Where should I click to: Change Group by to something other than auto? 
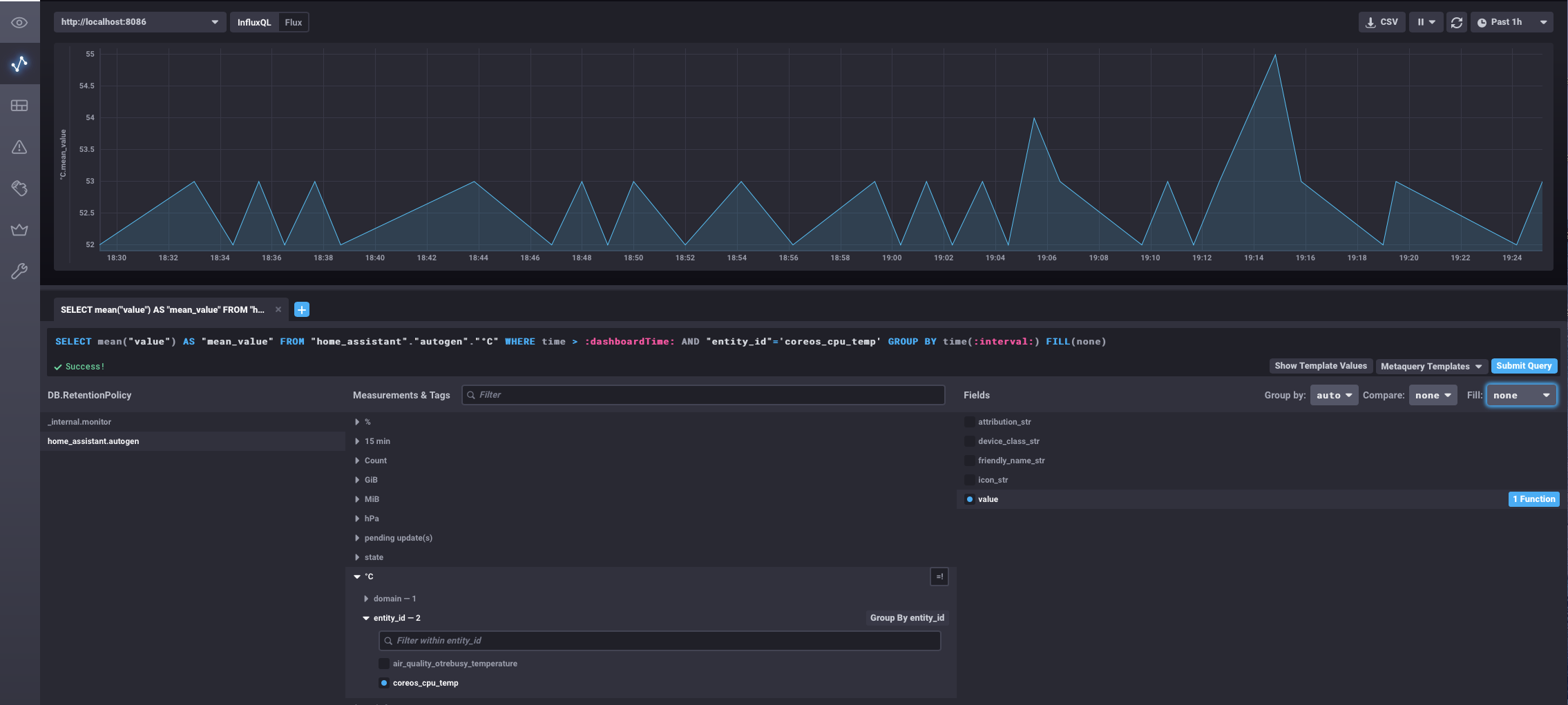1333,395
